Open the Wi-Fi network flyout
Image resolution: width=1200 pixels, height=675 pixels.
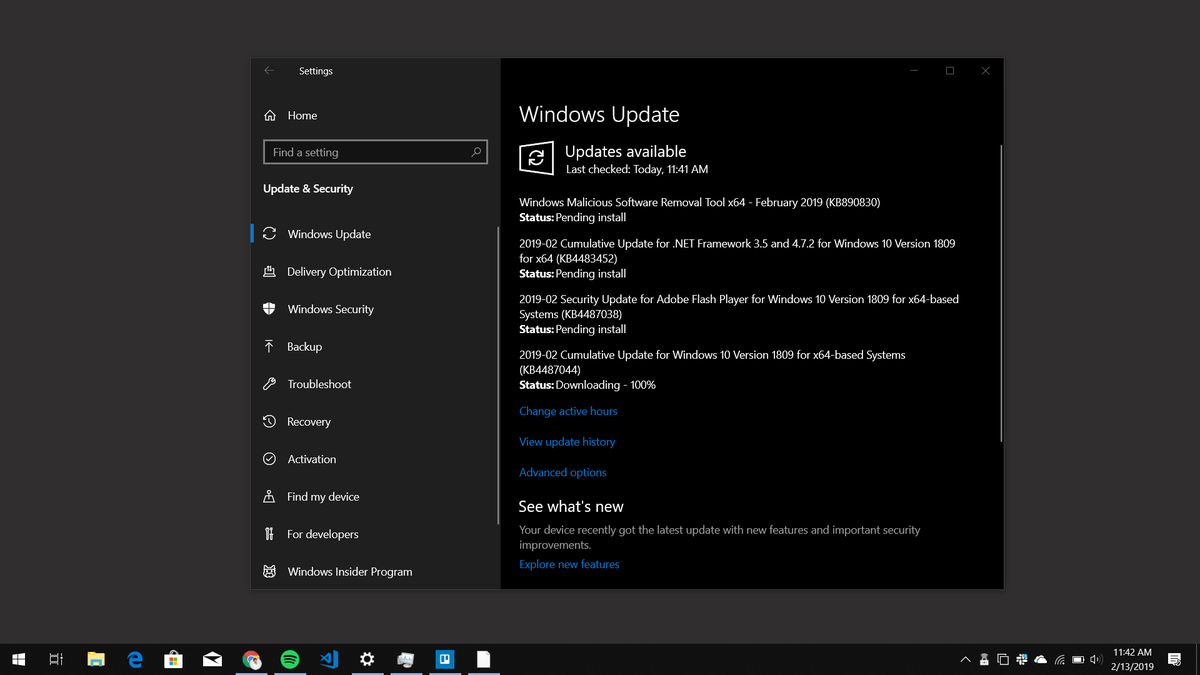tap(1060, 660)
